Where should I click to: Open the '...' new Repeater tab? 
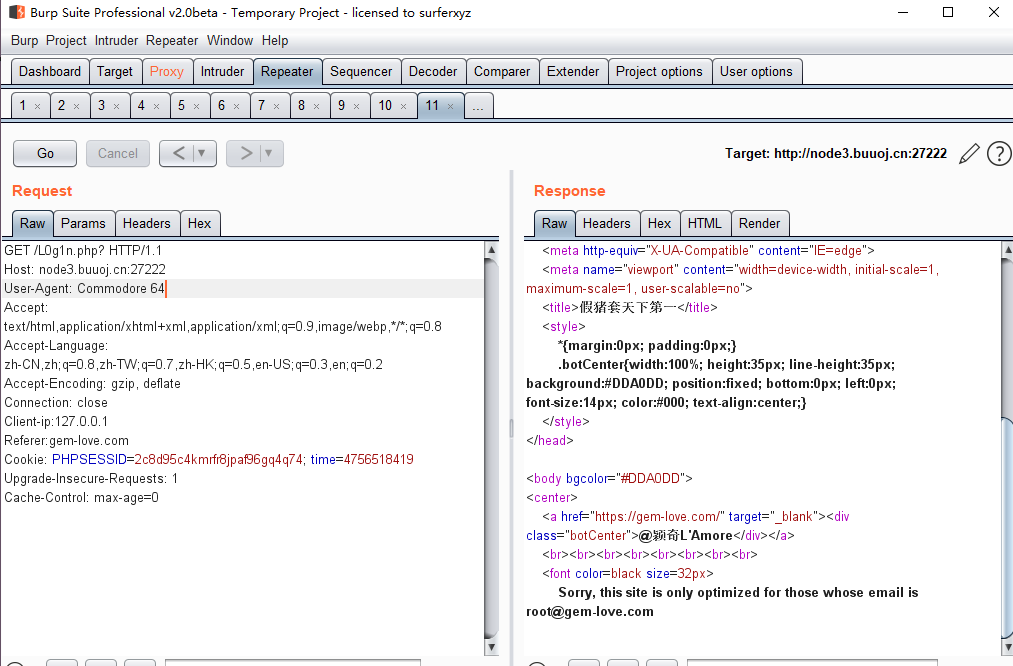[479, 106]
